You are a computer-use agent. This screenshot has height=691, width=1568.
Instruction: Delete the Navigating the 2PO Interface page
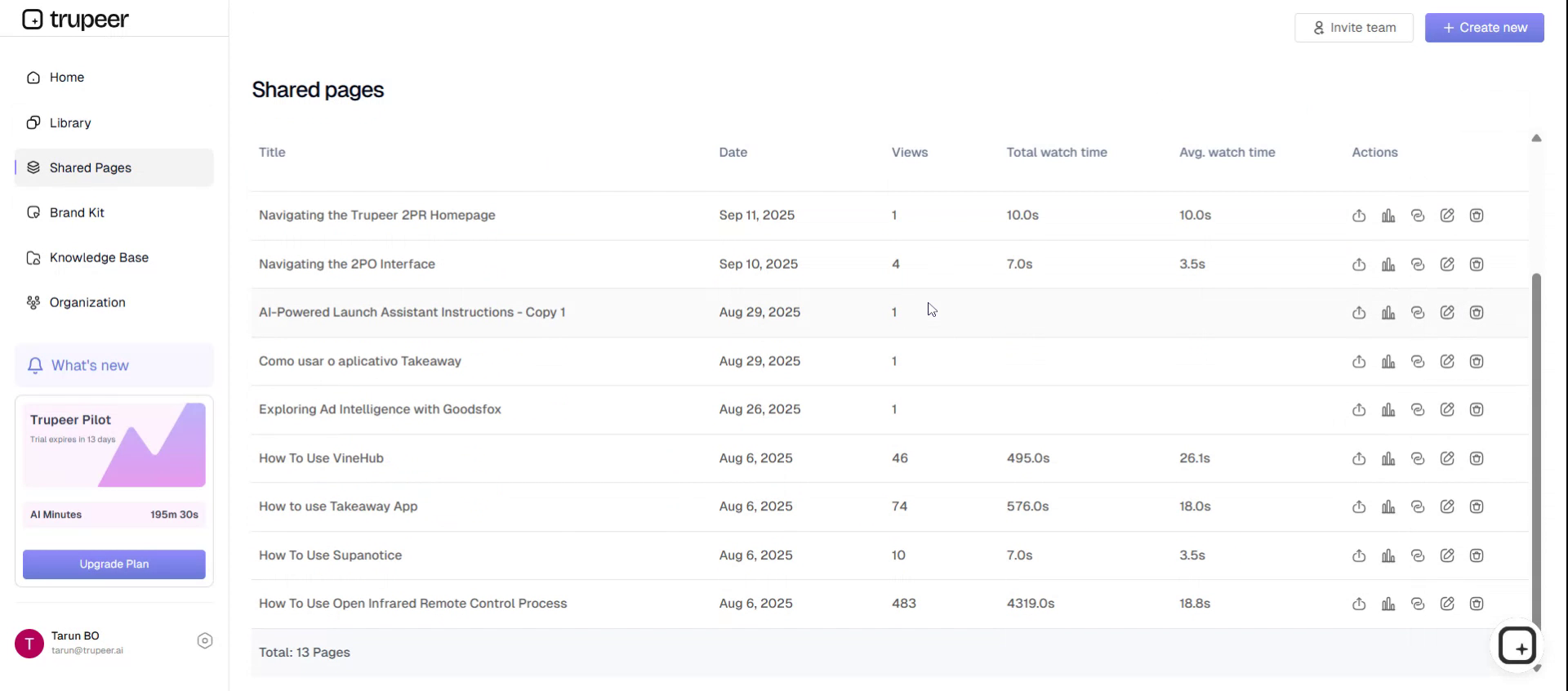click(1477, 265)
